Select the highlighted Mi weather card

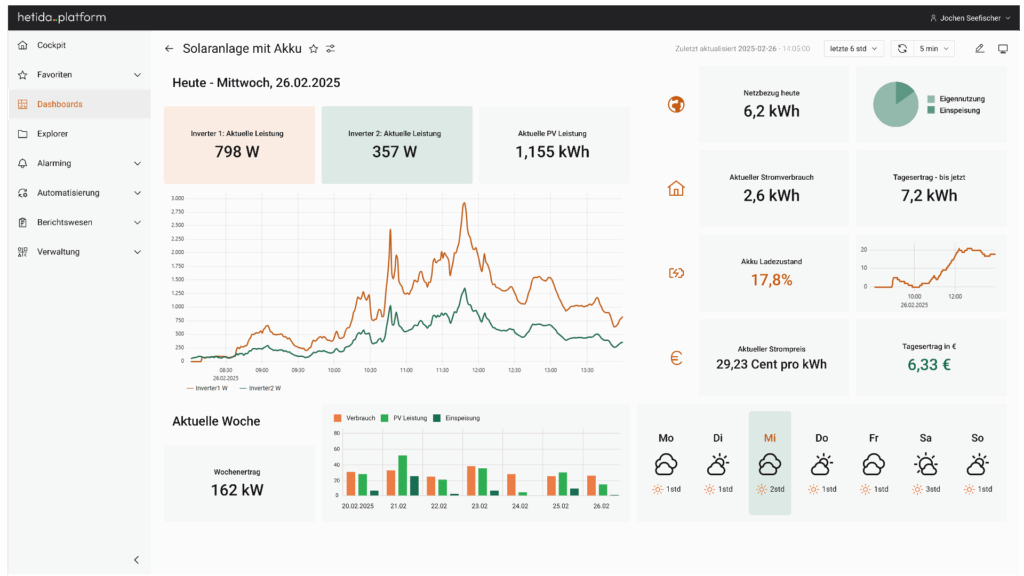point(770,463)
